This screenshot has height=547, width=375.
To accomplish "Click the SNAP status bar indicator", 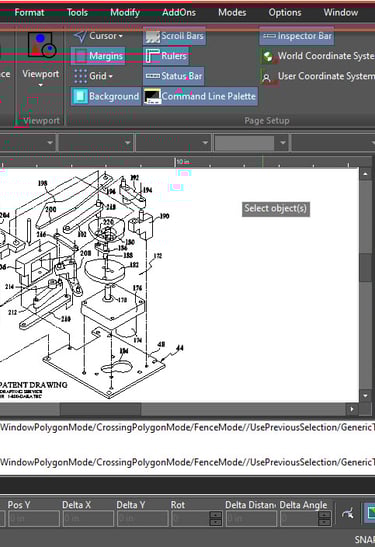I will coord(365,539).
